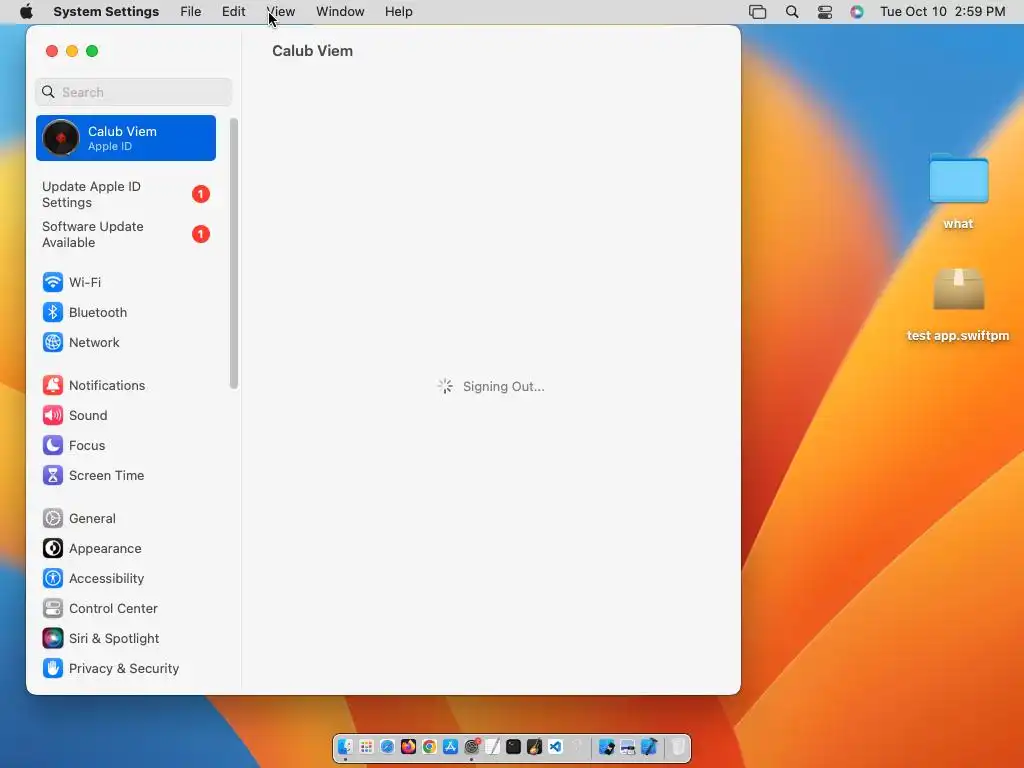Viewport: 1024px width, 768px height.
Task: Open the Screen Time hourglass icon
Action: pos(53,475)
